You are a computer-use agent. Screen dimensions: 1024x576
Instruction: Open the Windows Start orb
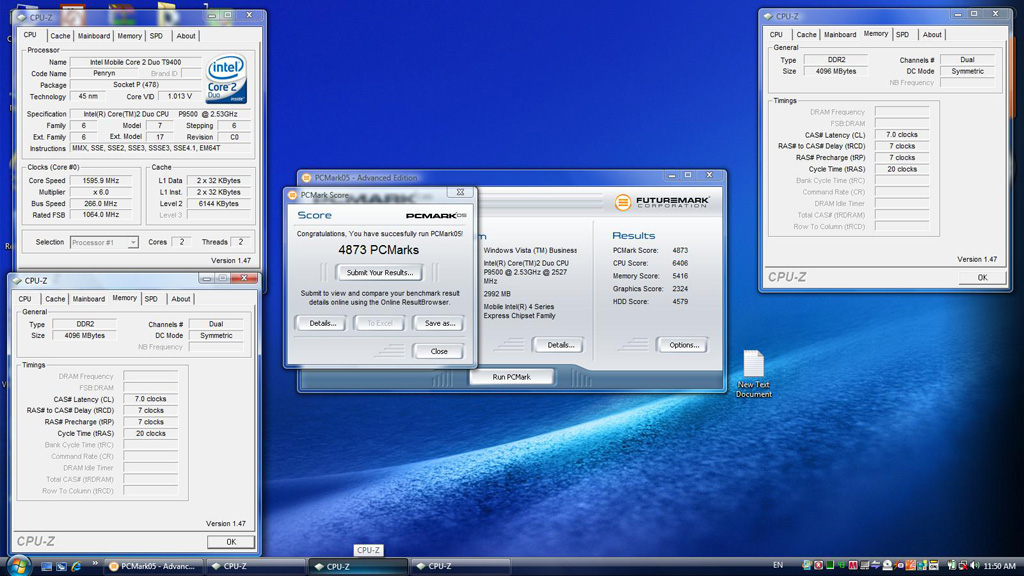pos(18,566)
